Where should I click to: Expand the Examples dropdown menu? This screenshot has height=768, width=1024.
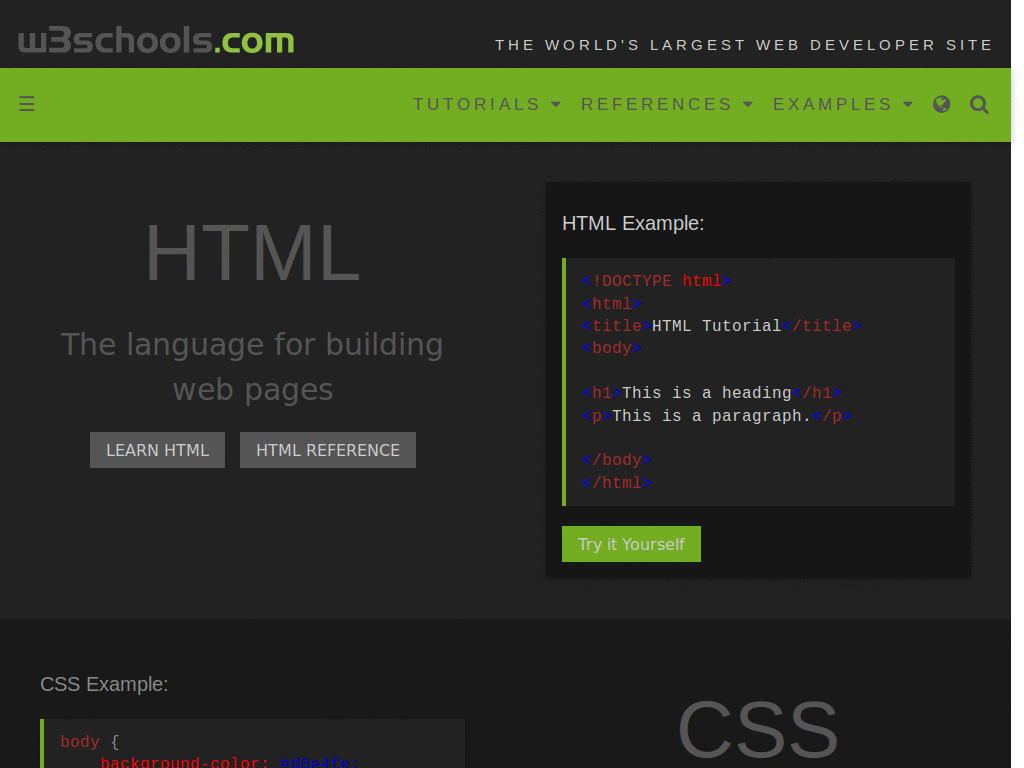(x=842, y=104)
